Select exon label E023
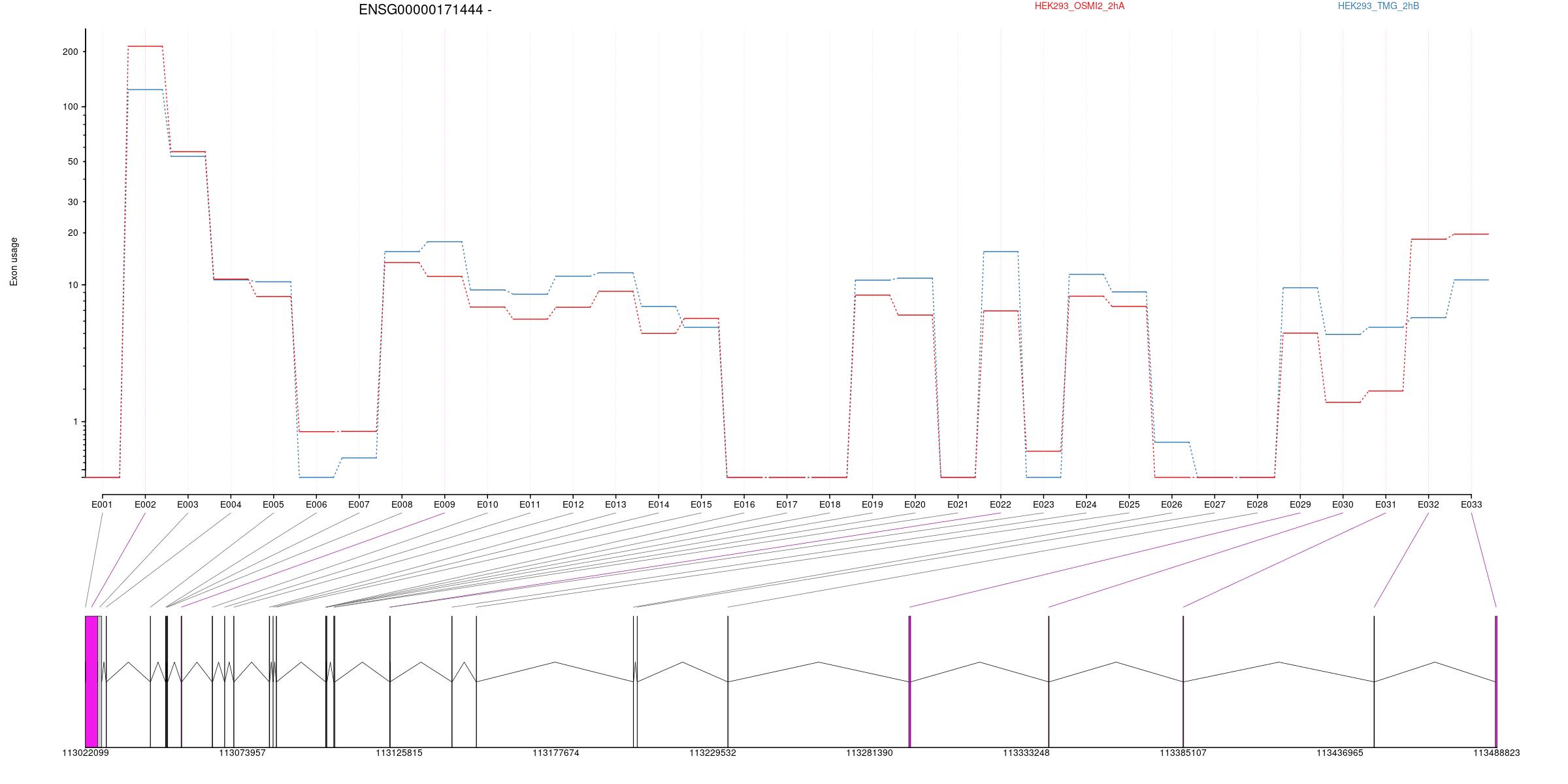This screenshot has width=1568, height=784. click(1043, 504)
